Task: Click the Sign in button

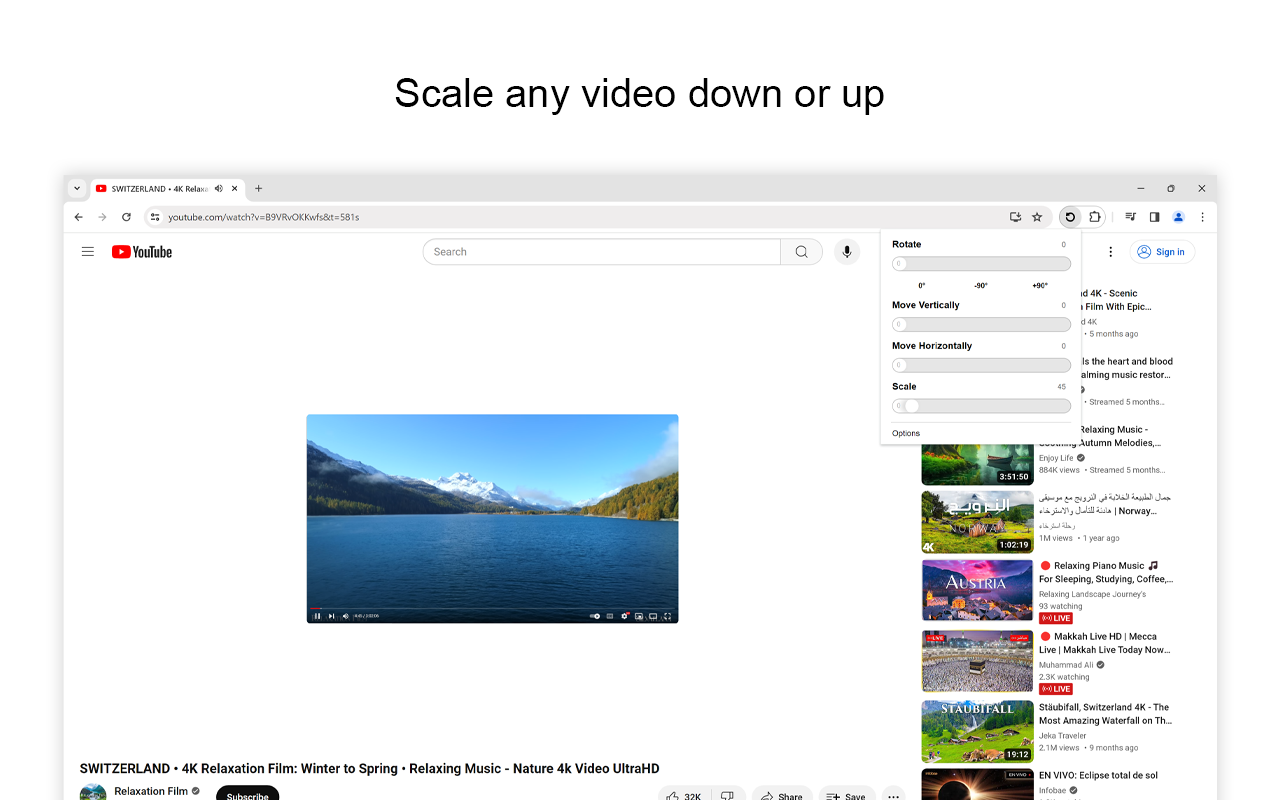Action: pyautogui.click(x=1162, y=251)
